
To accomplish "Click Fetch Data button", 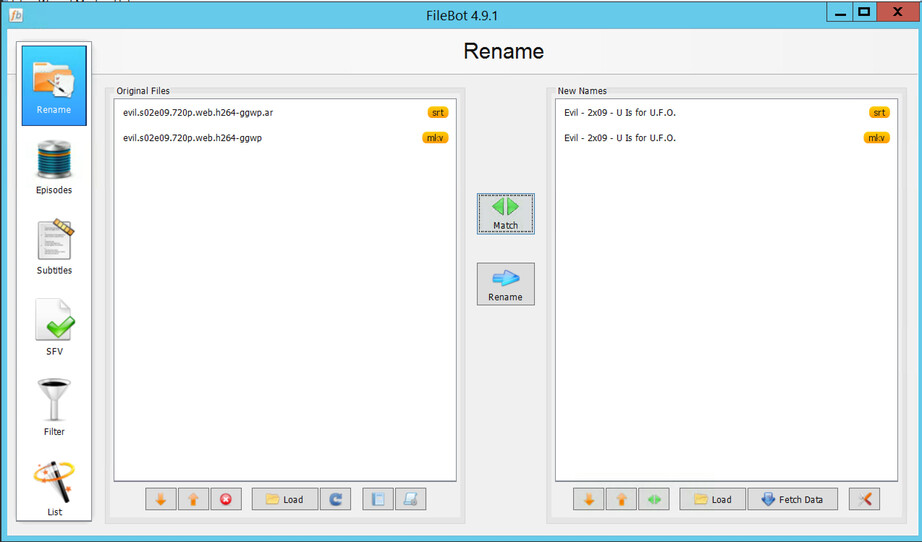I will [x=793, y=500].
